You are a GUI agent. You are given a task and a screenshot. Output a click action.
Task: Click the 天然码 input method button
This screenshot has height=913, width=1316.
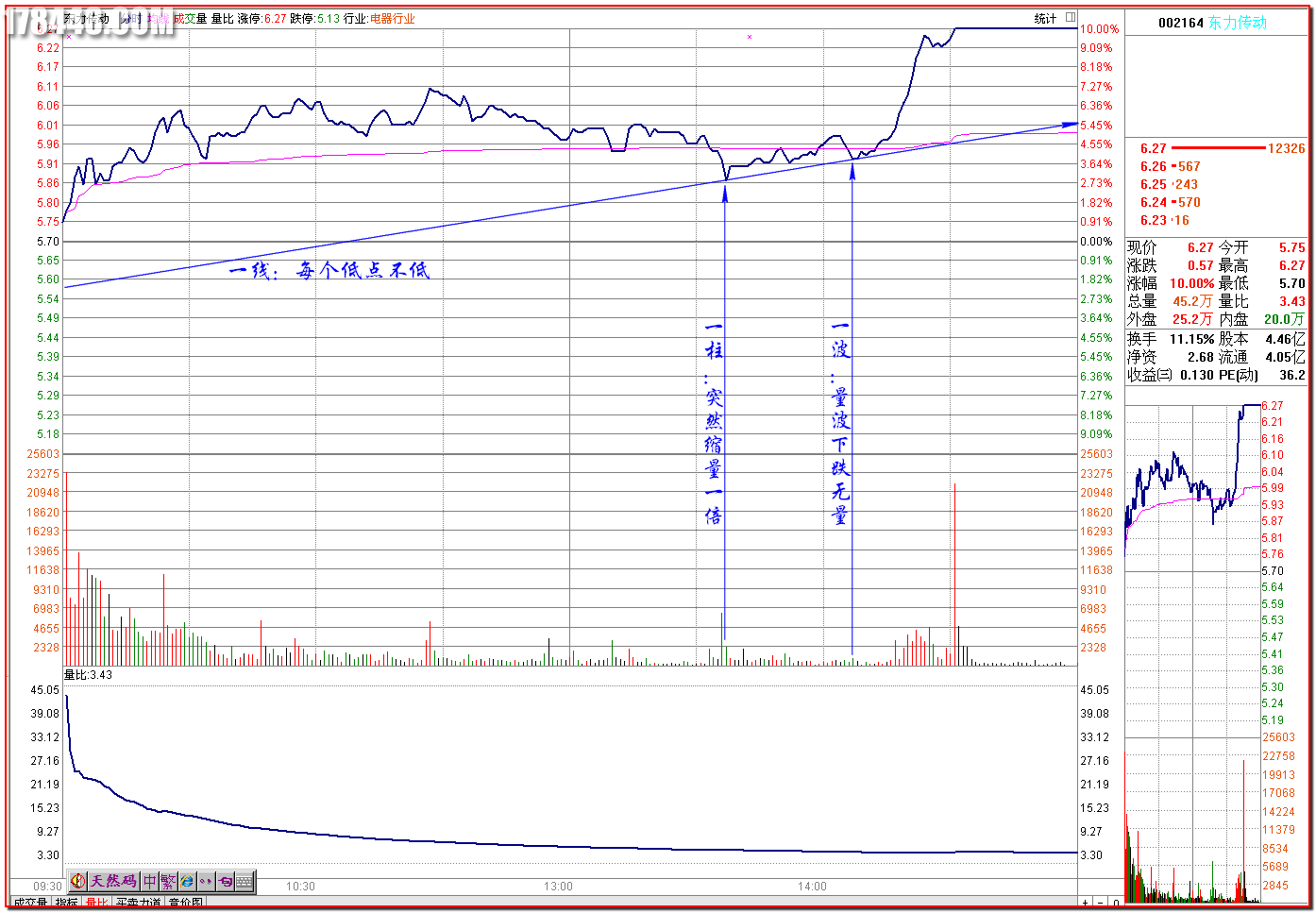coord(113,881)
